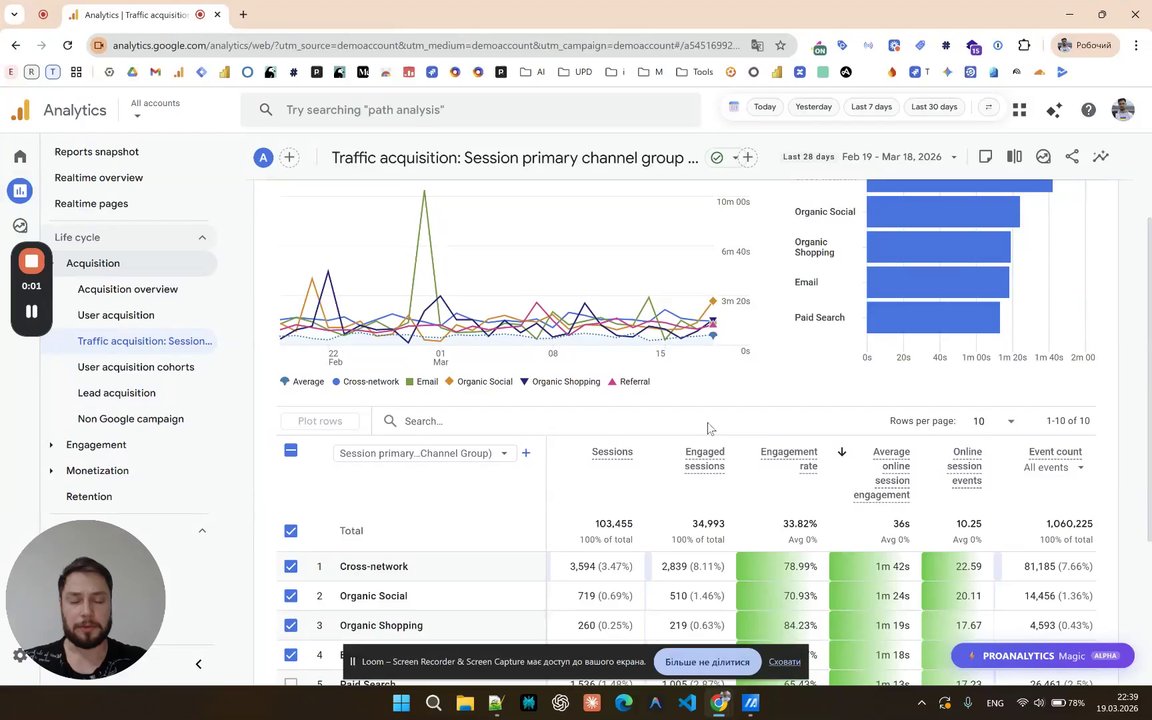Toggle the Total row checkbox
Screen dimensions: 1152x720
tap(291, 530)
